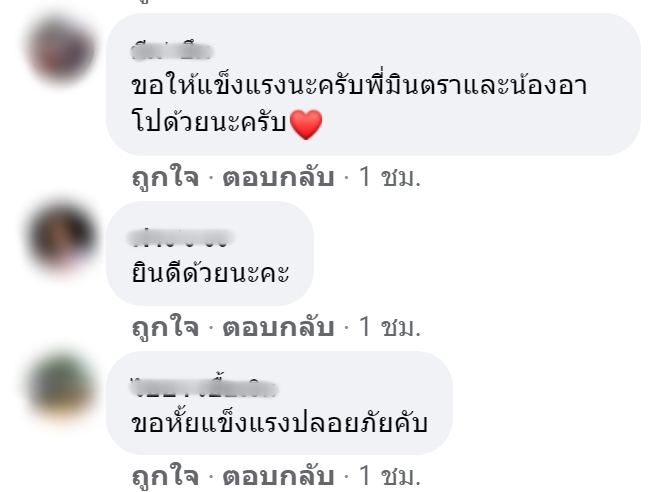Click ตอบกลับ under the heart emoji comment
Viewport: 666px width, 492px height.
278,177
